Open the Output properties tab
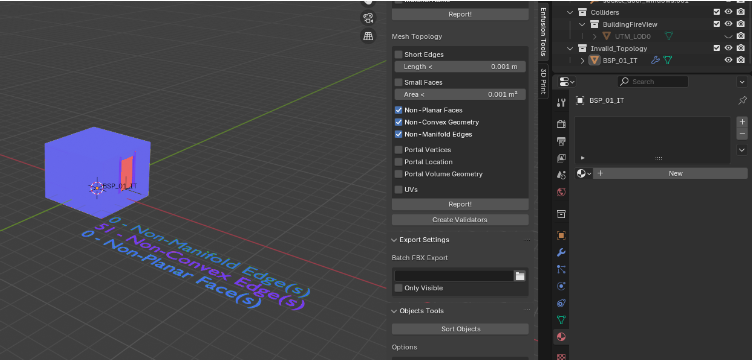 (x=561, y=141)
